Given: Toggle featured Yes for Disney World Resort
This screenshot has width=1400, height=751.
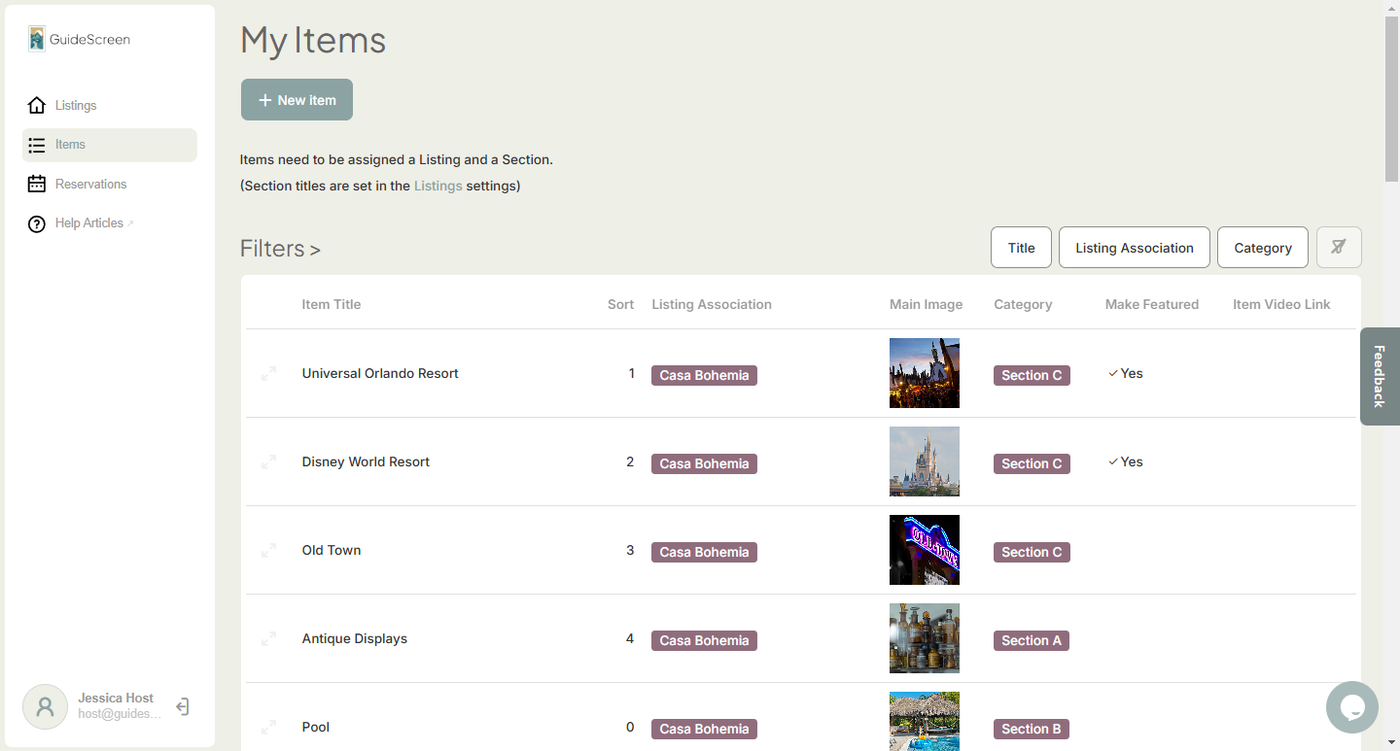Looking at the screenshot, I should (1125, 462).
